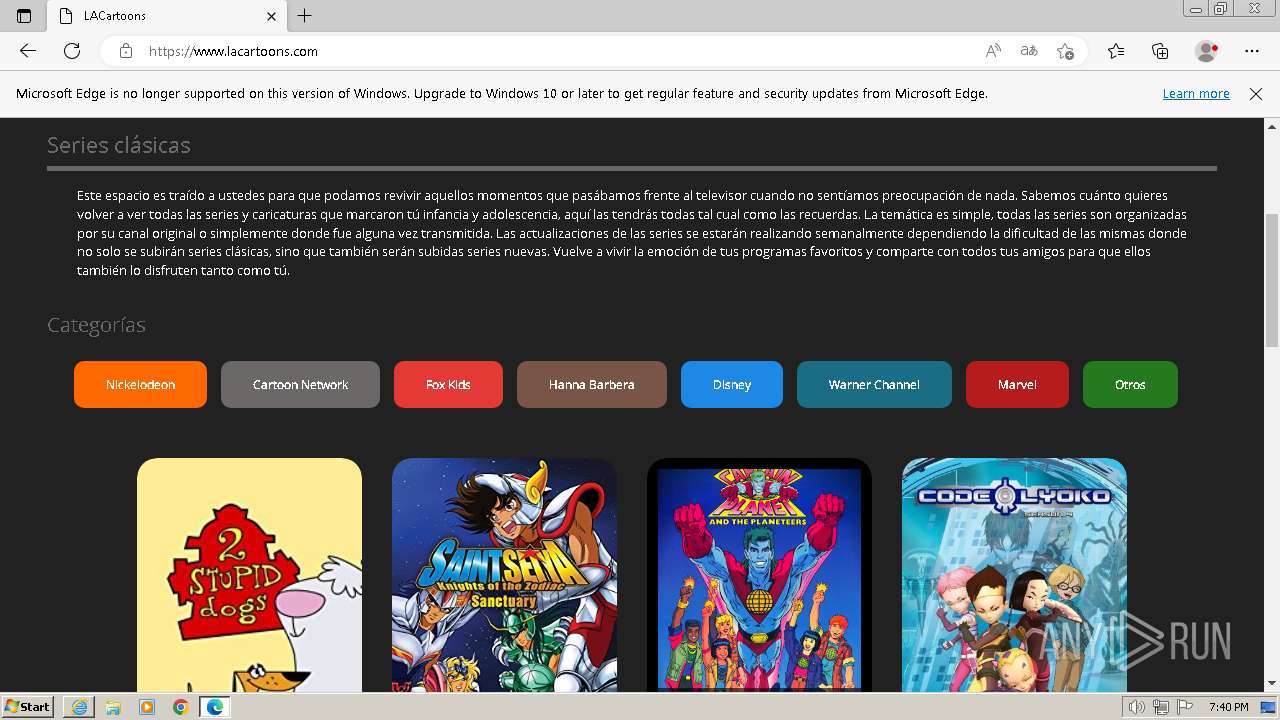Image resolution: width=1280 pixels, height=720 pixels.
Task: Add this page to favorites star
Action: pyautogui.click(x=1065, y=51)
